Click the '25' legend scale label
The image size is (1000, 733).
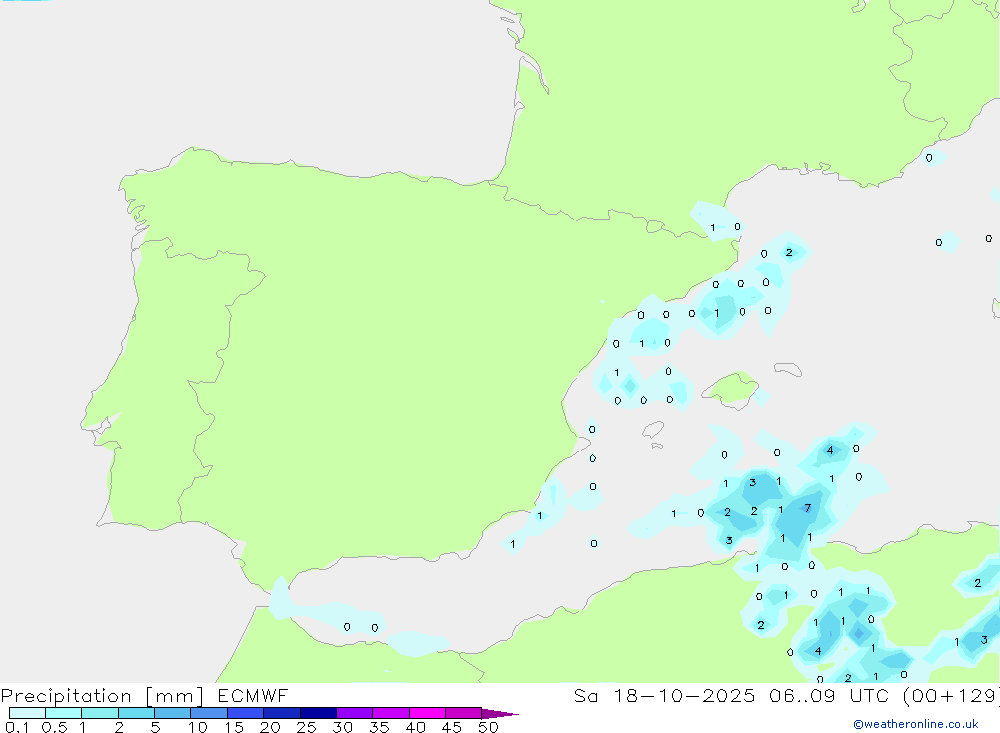(x=307, y=727)
